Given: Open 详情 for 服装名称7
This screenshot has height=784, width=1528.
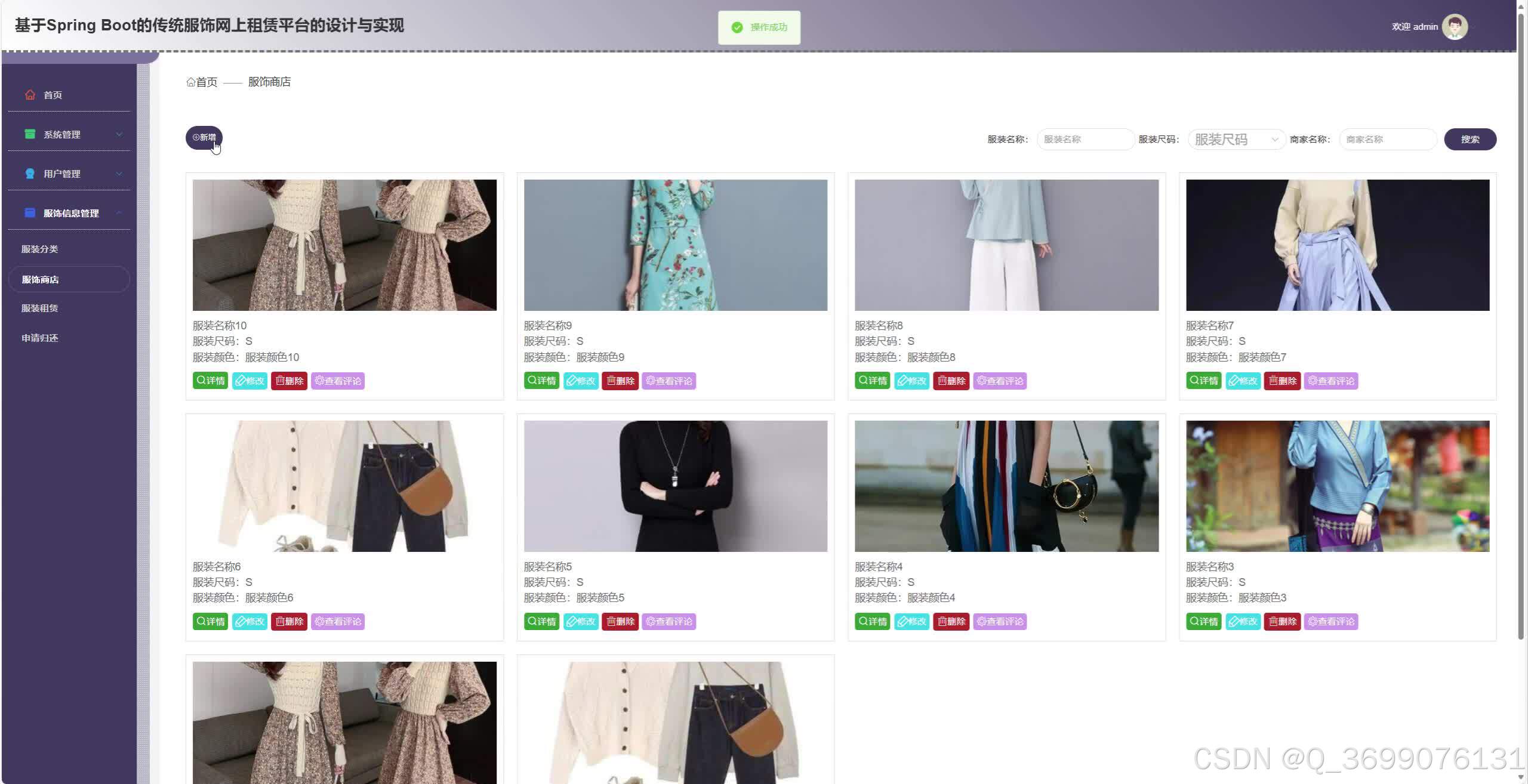Looking at the screenshot, I should click(1203, 381).
